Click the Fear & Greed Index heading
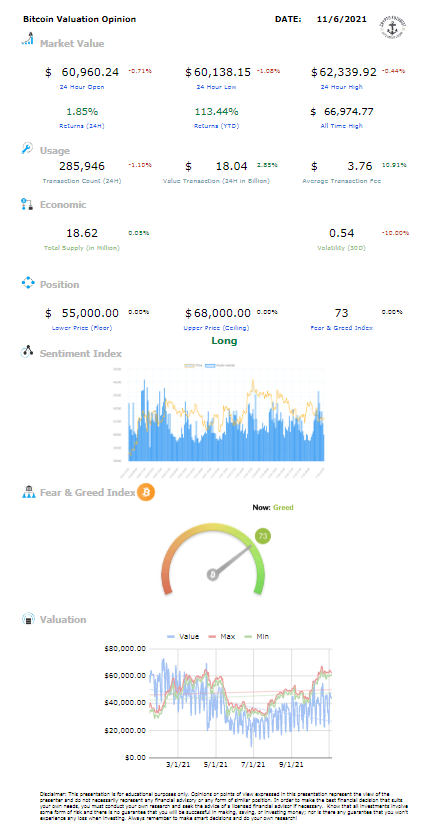The image size is (446, 839). pos(88,492)
